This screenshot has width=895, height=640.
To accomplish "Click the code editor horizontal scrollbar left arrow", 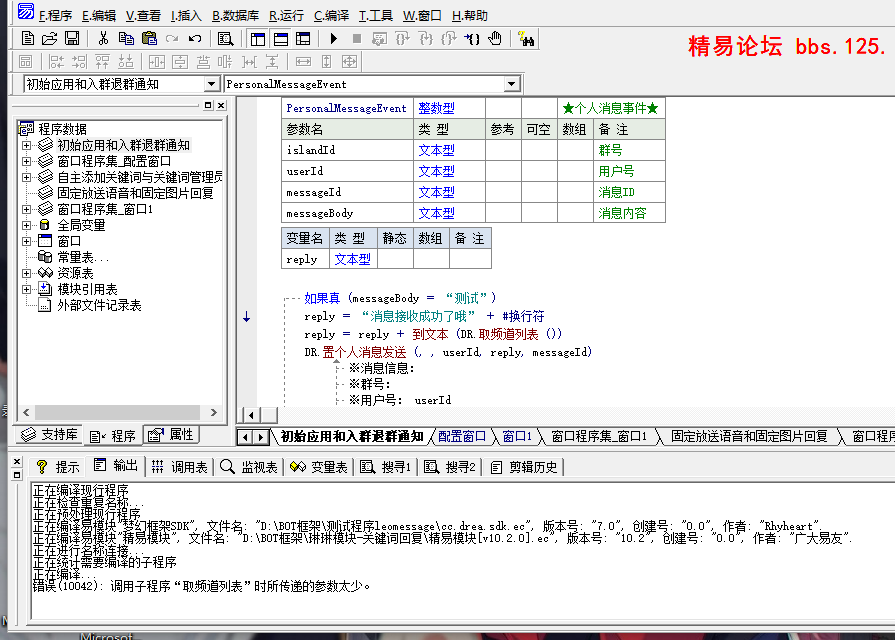I will (x=250, y=415).
